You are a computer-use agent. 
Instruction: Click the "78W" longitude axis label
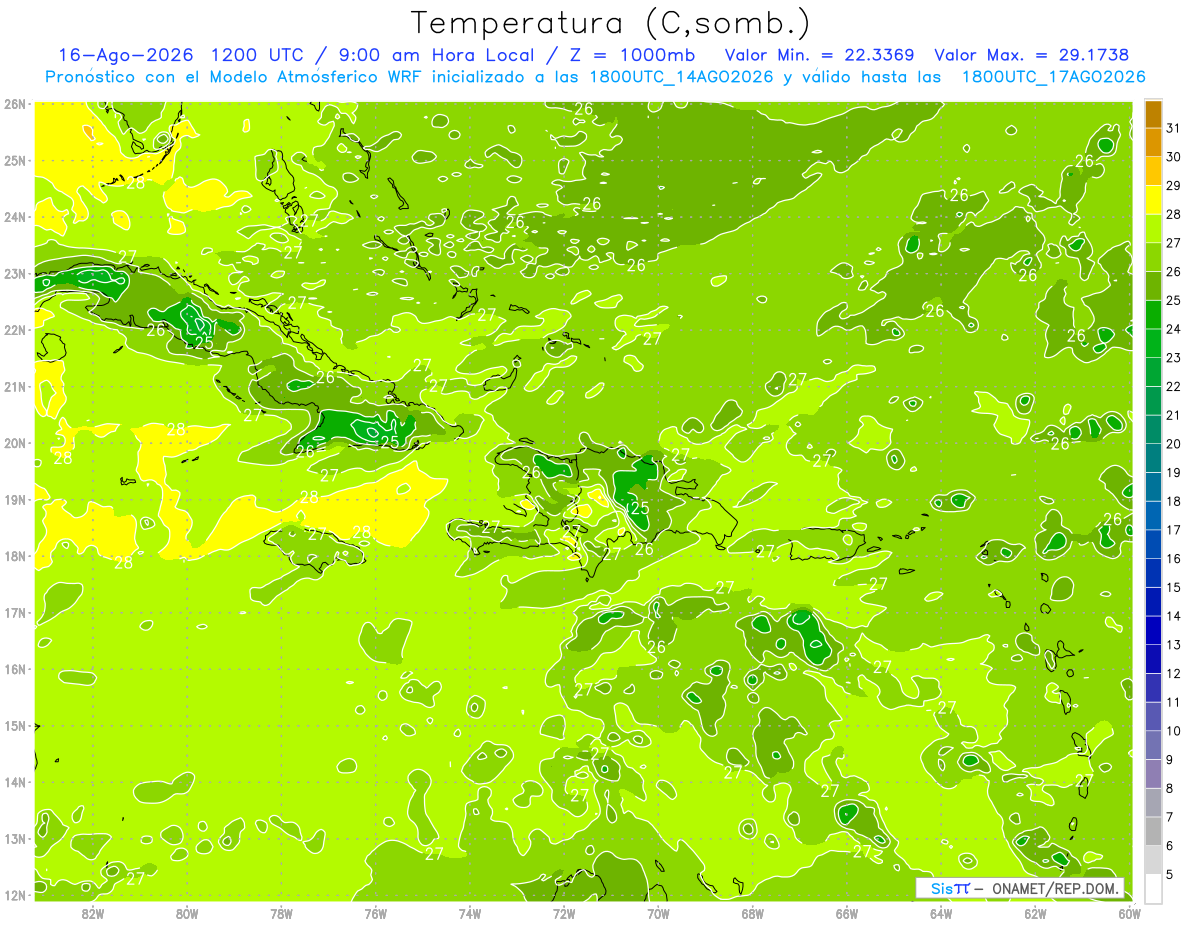coord(281,913)
